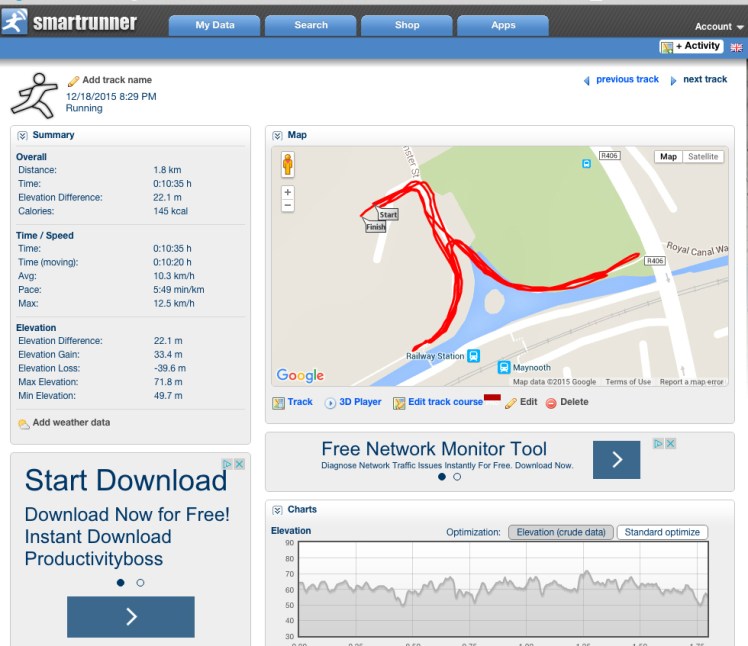Click the next track arrow icon
The width and height of the screenshot is (748, 646).
tap(673, 81)
